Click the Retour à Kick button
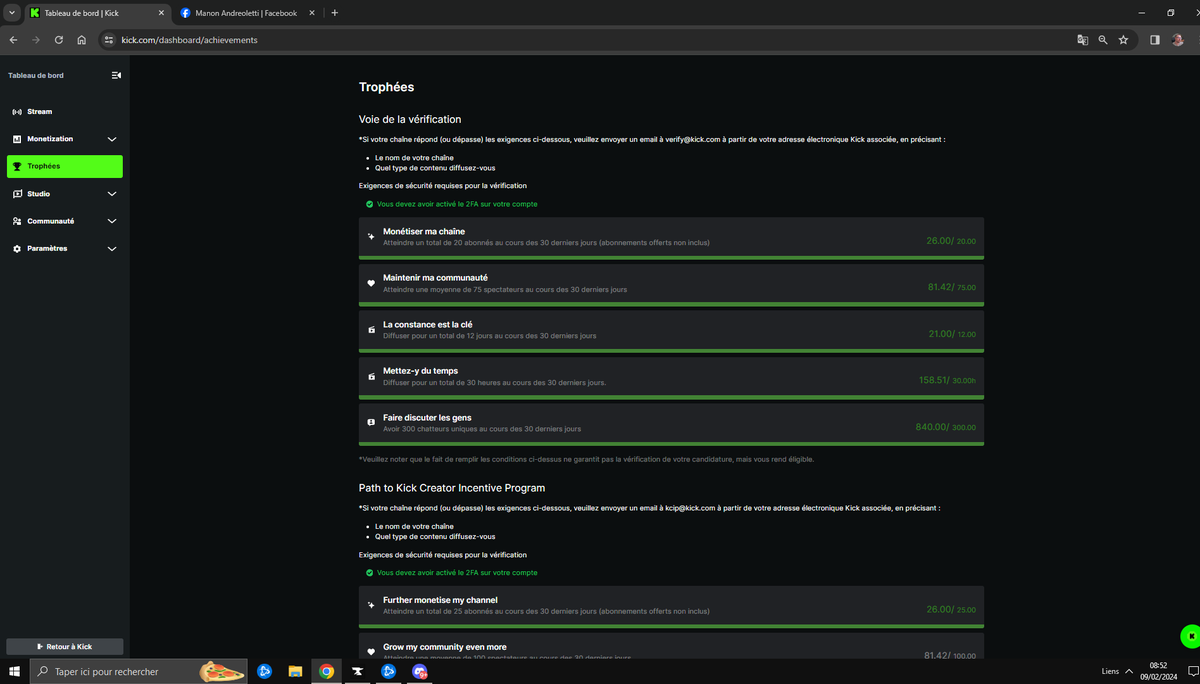This screenshot has width=1200, height=684. tap(65, 647)
